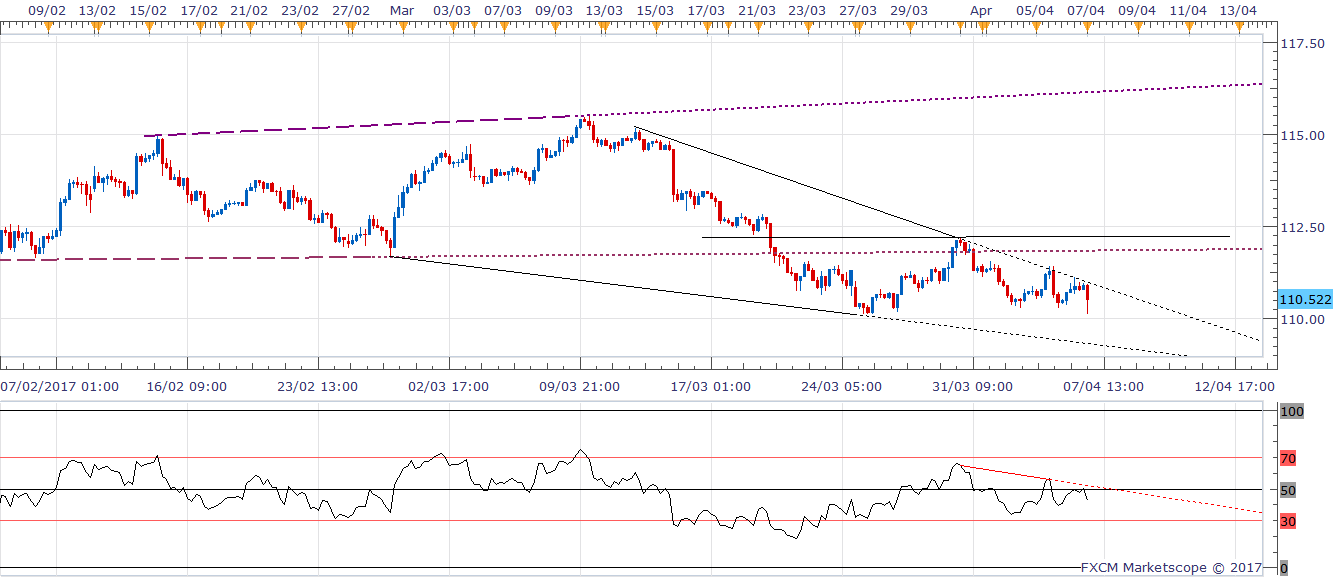Click the 11/04 date label on top axis
The width and height of the screenshot is (1343, 577).
(1187, 9)
